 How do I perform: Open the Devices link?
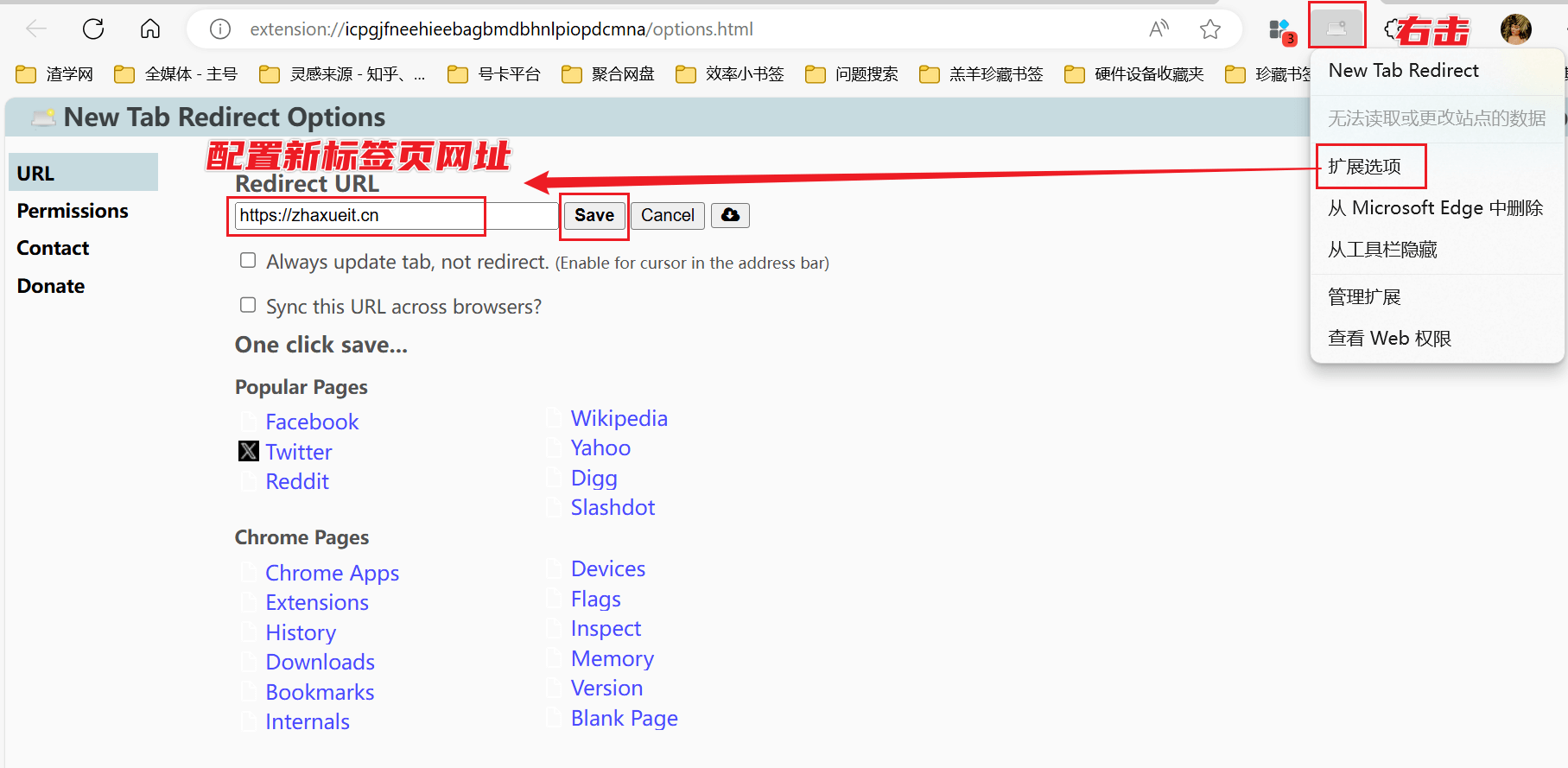pyautogui.click(x=608, y=568)
